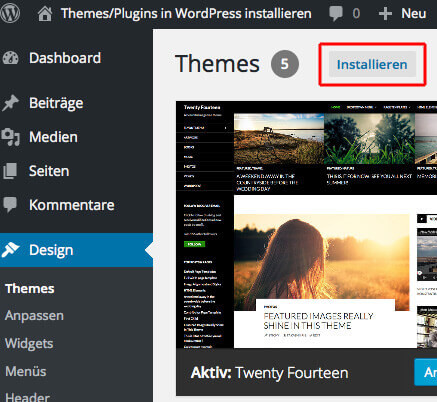Open the Themes submenu entry
Screen dimensions: 437x402
coord(30,289)
